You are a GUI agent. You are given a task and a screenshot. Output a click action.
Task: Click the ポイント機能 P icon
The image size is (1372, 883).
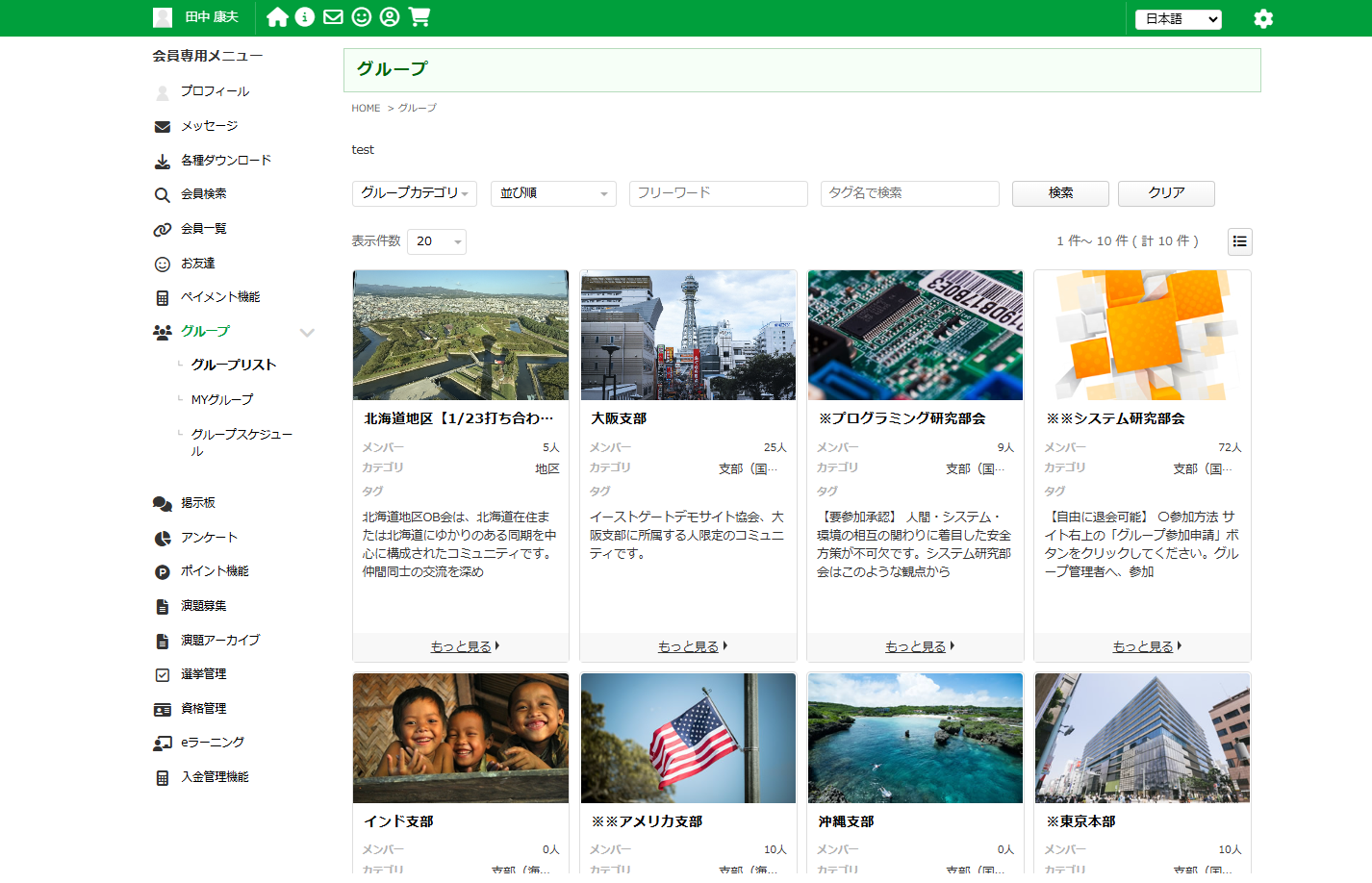[x=161, y=571]
